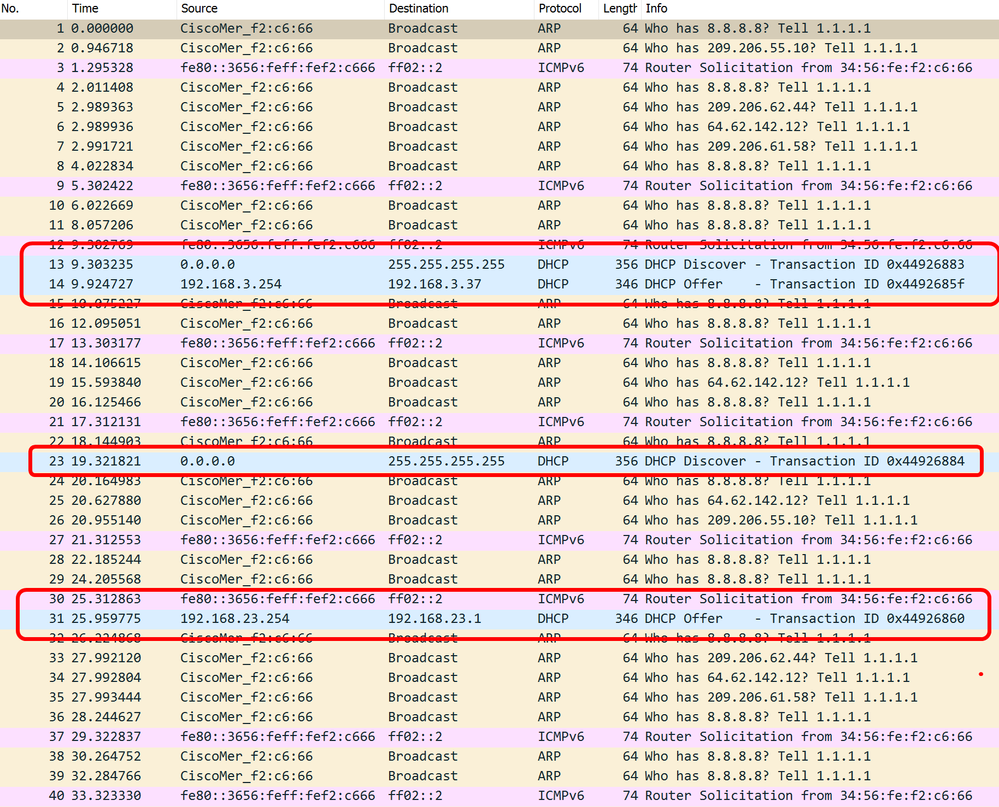Select packet 13 DHCP Discover row
The image size is (999, 807).
point(500,264)
